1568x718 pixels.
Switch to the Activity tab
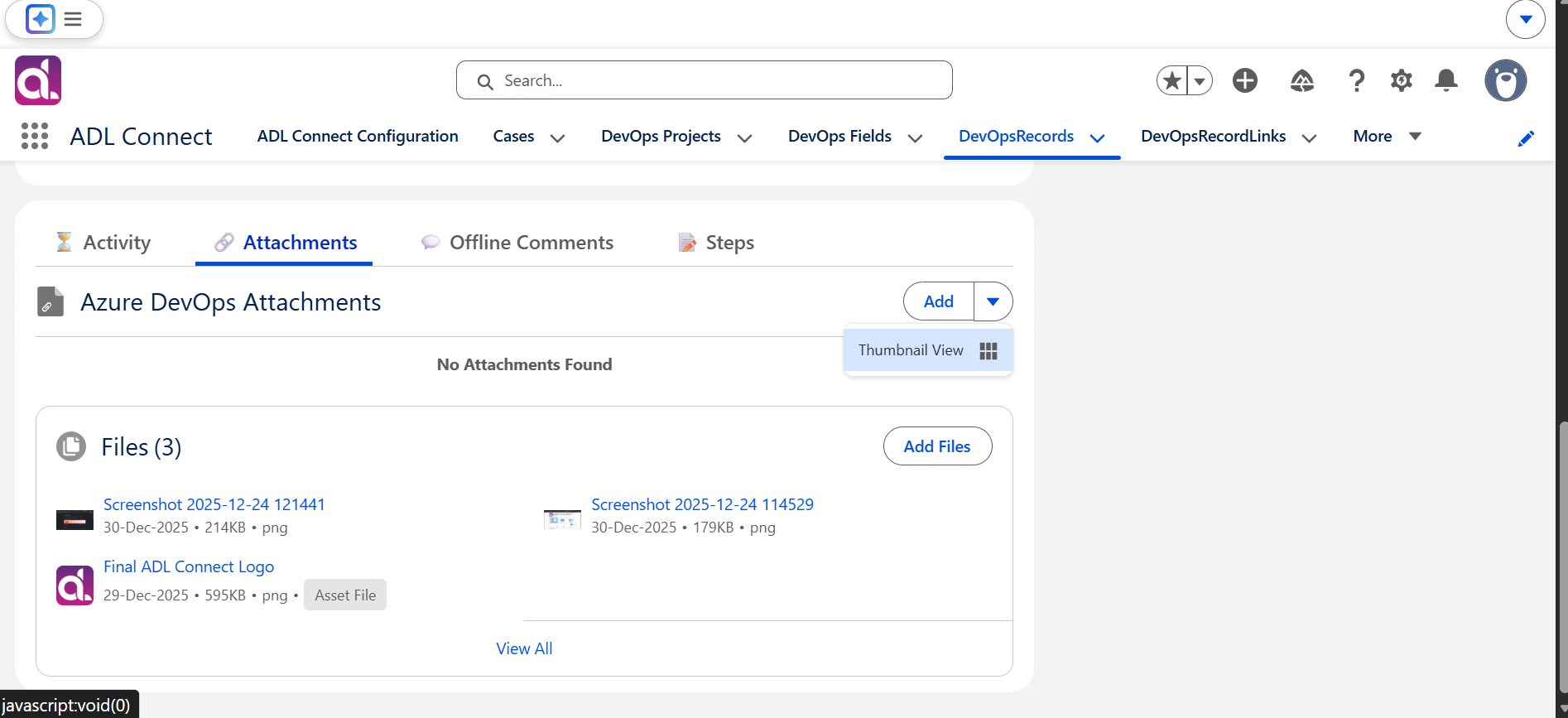point(103,243)
